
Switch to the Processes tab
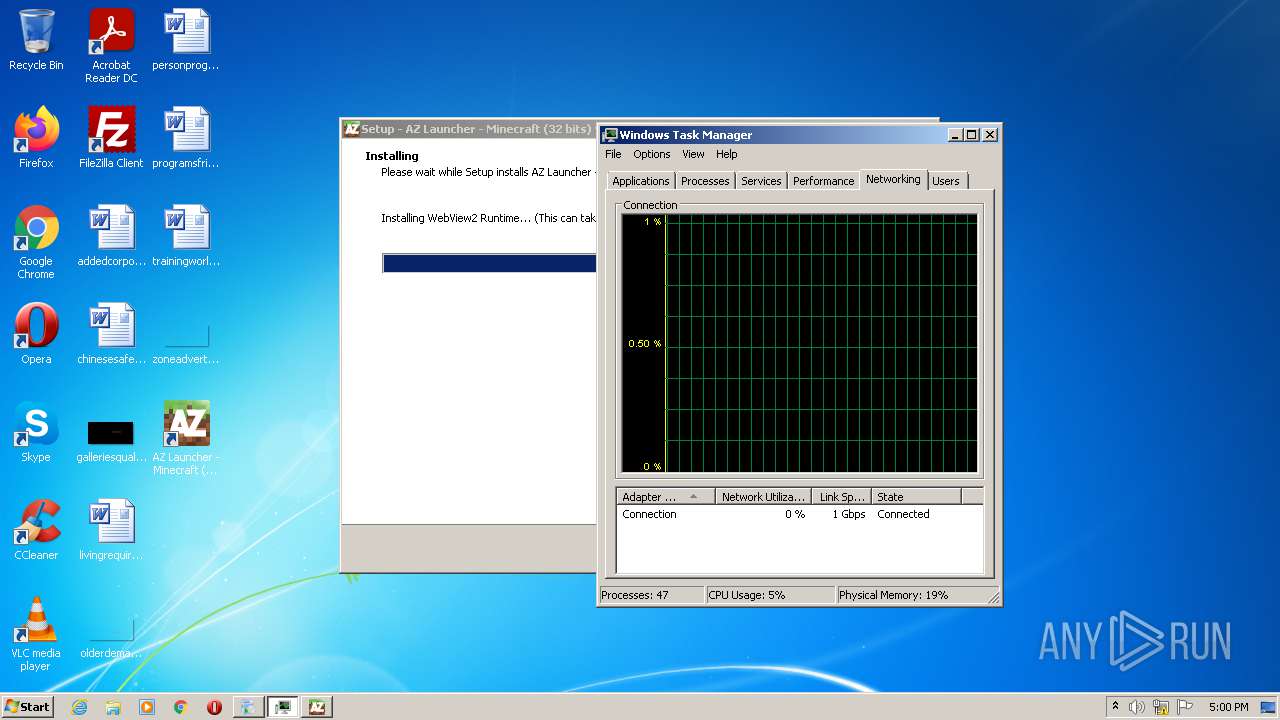705,181
